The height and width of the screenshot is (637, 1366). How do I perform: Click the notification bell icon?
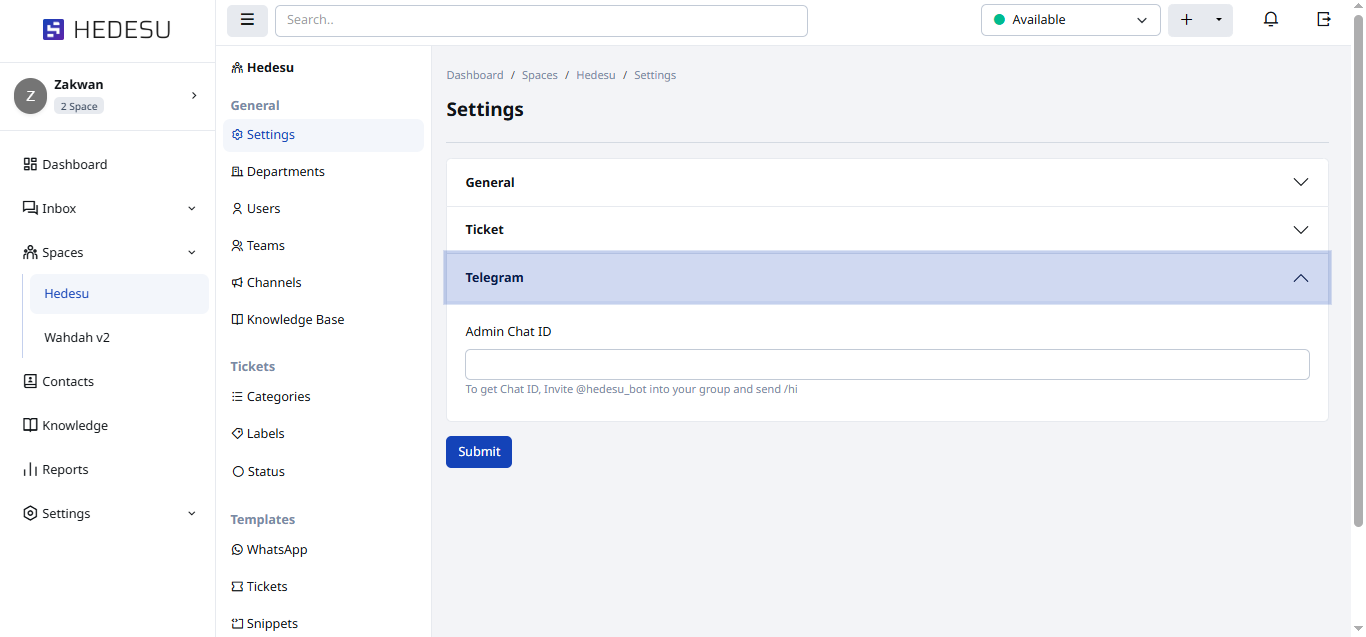point(1271,20)
